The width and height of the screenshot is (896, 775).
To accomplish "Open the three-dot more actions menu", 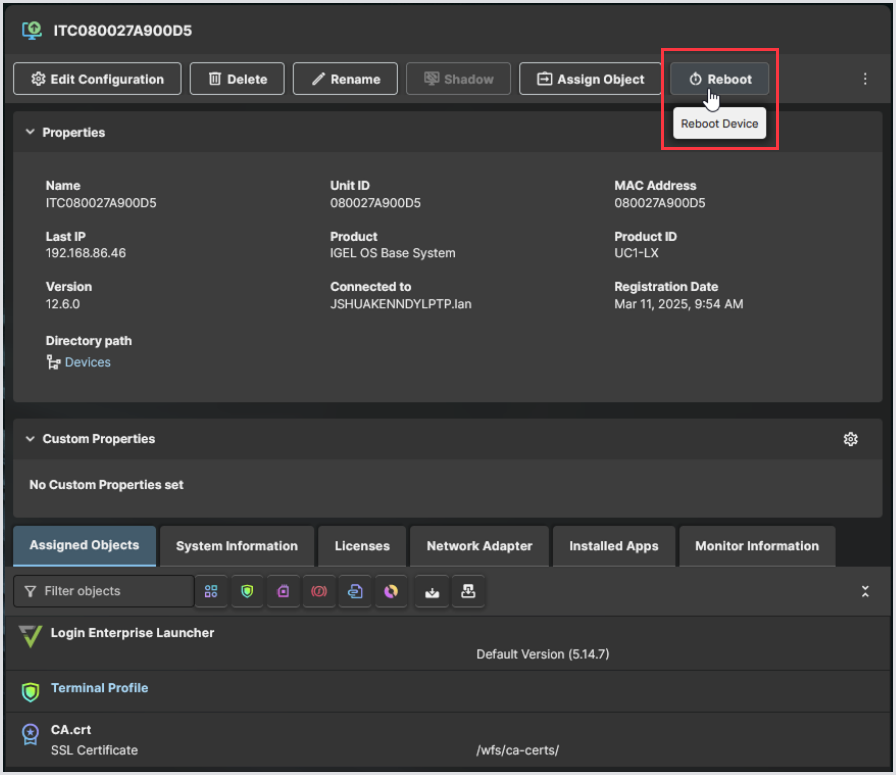I will tap(865, 79).
